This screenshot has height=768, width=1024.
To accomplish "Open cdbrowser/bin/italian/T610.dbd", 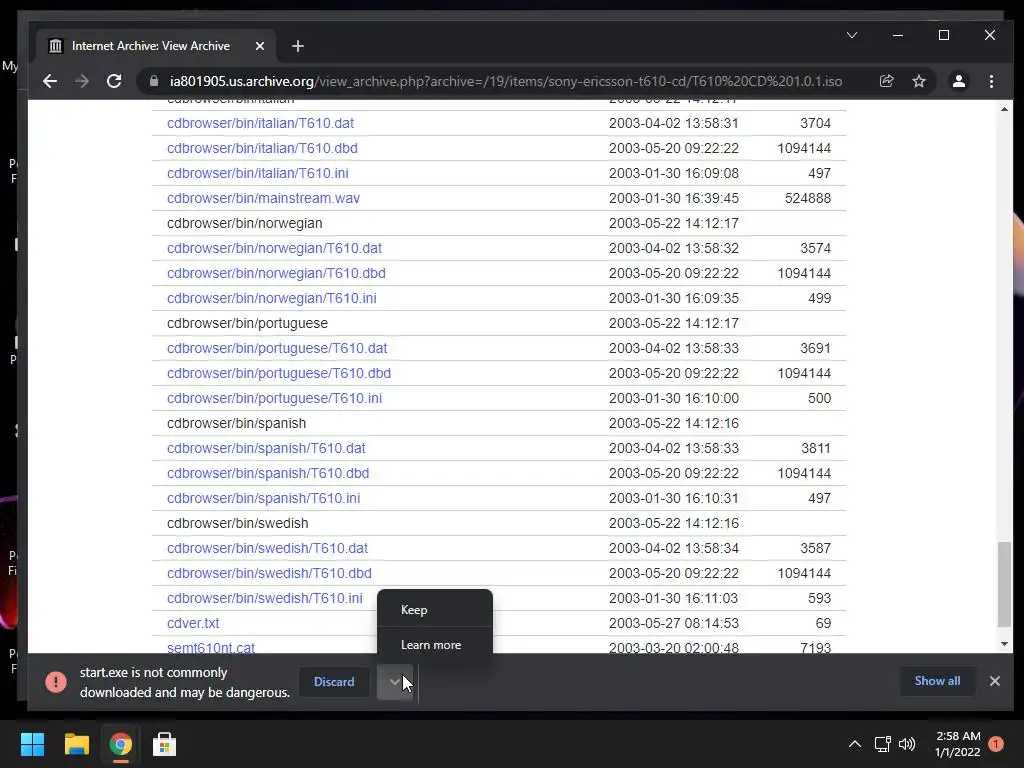I will [262, 148].
